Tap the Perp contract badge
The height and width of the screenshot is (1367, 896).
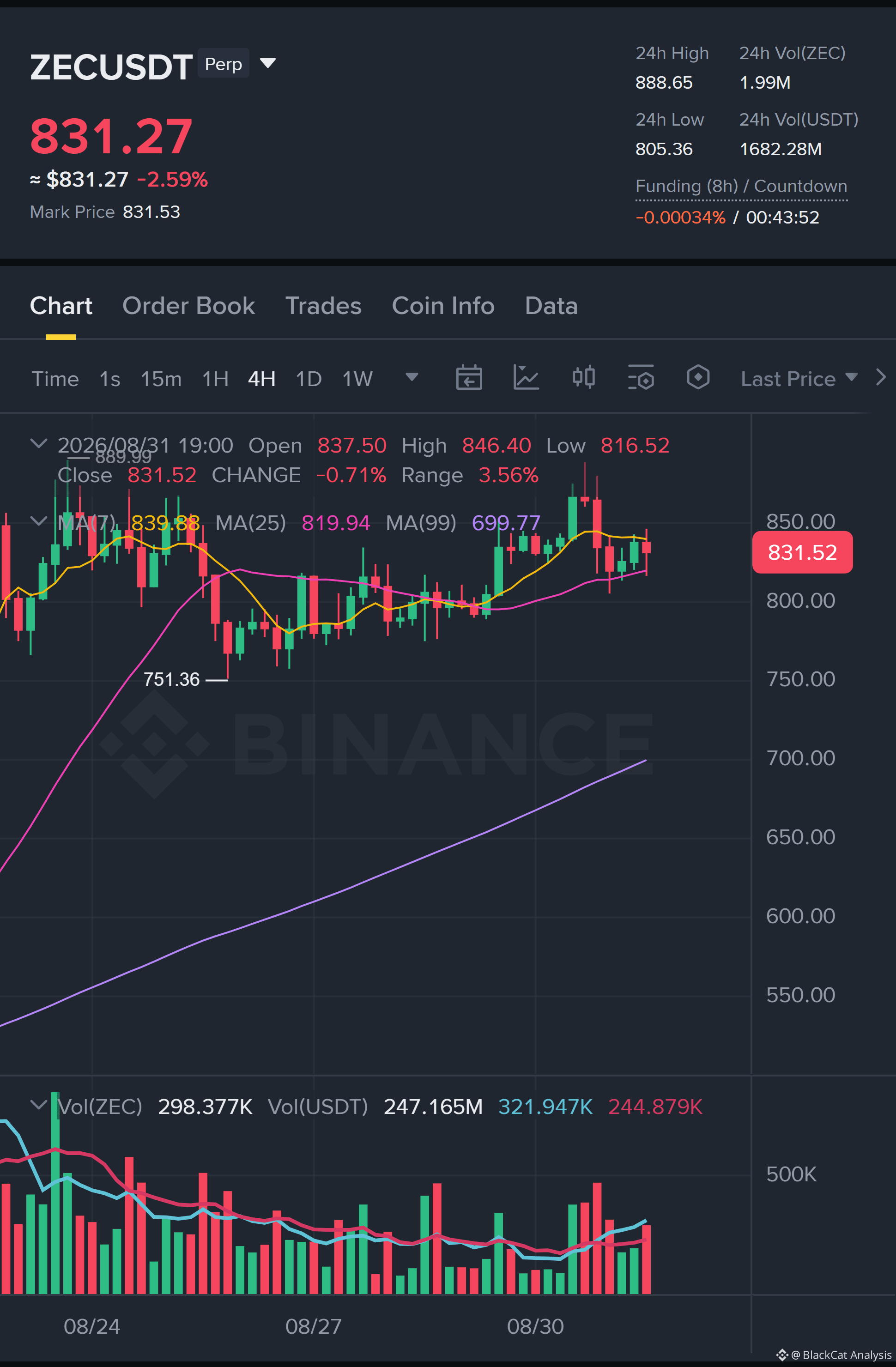coord(224,63)
